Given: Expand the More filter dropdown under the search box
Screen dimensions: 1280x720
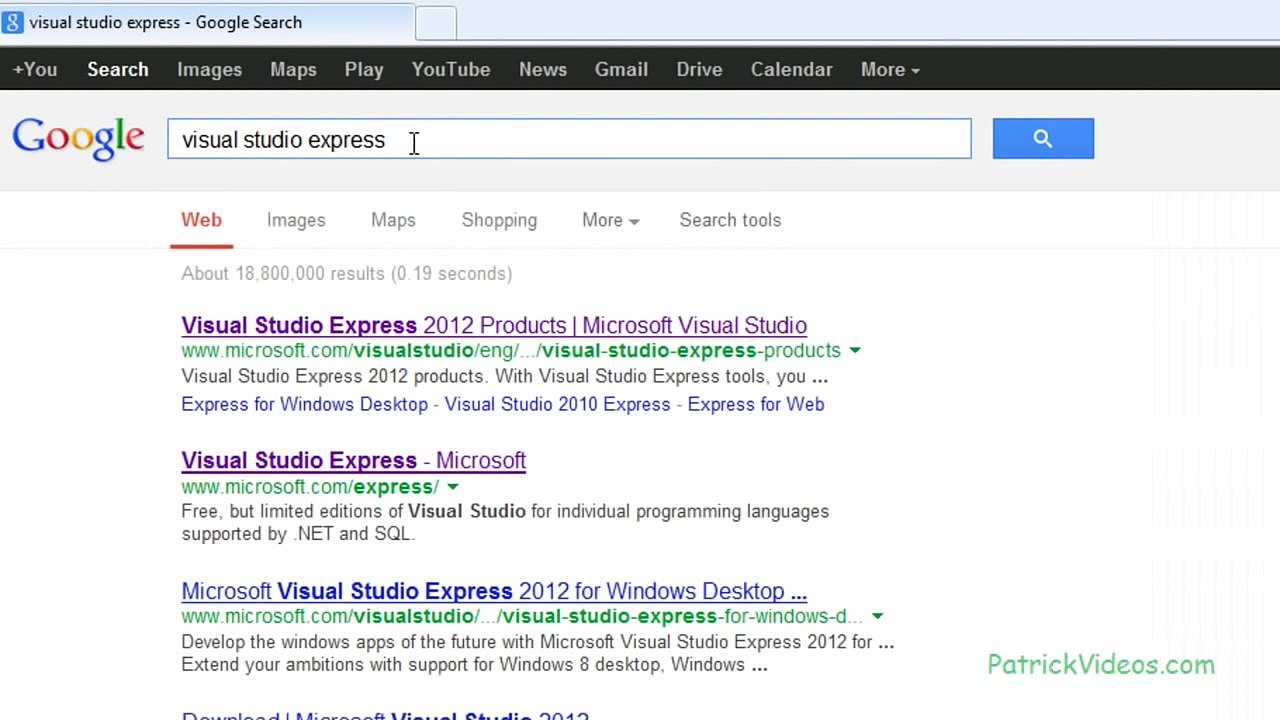Looking at the screenshot, I should coord(610,220).
